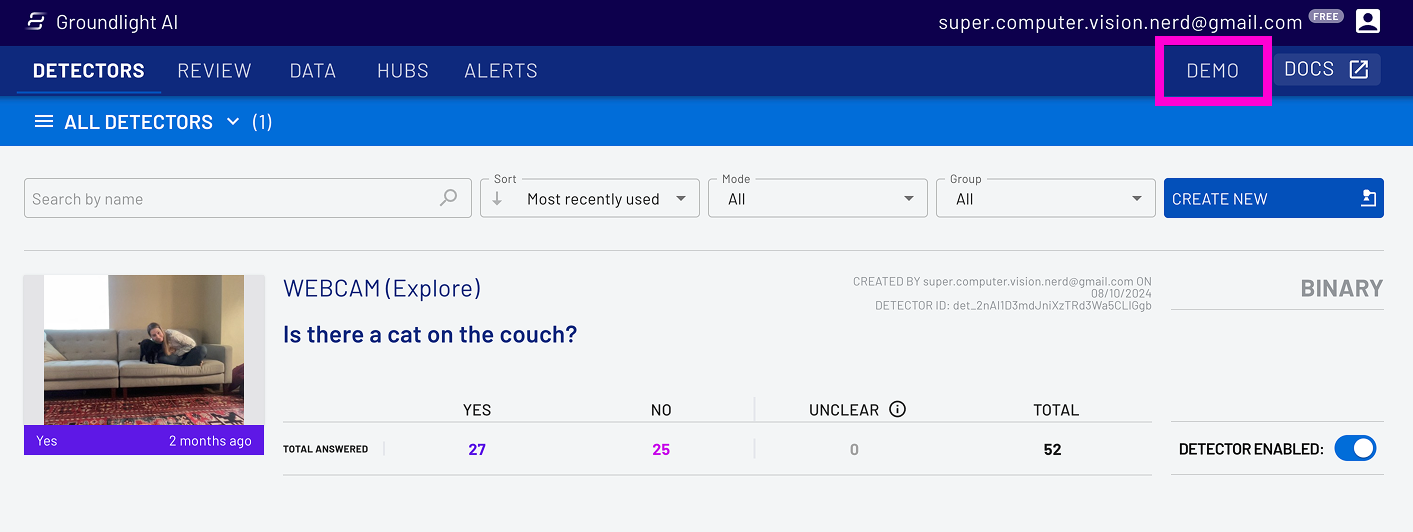The height and width of the screenshot is (532, 1413).
Task: Click the DEMO button
Action: tap(1213, 70)
